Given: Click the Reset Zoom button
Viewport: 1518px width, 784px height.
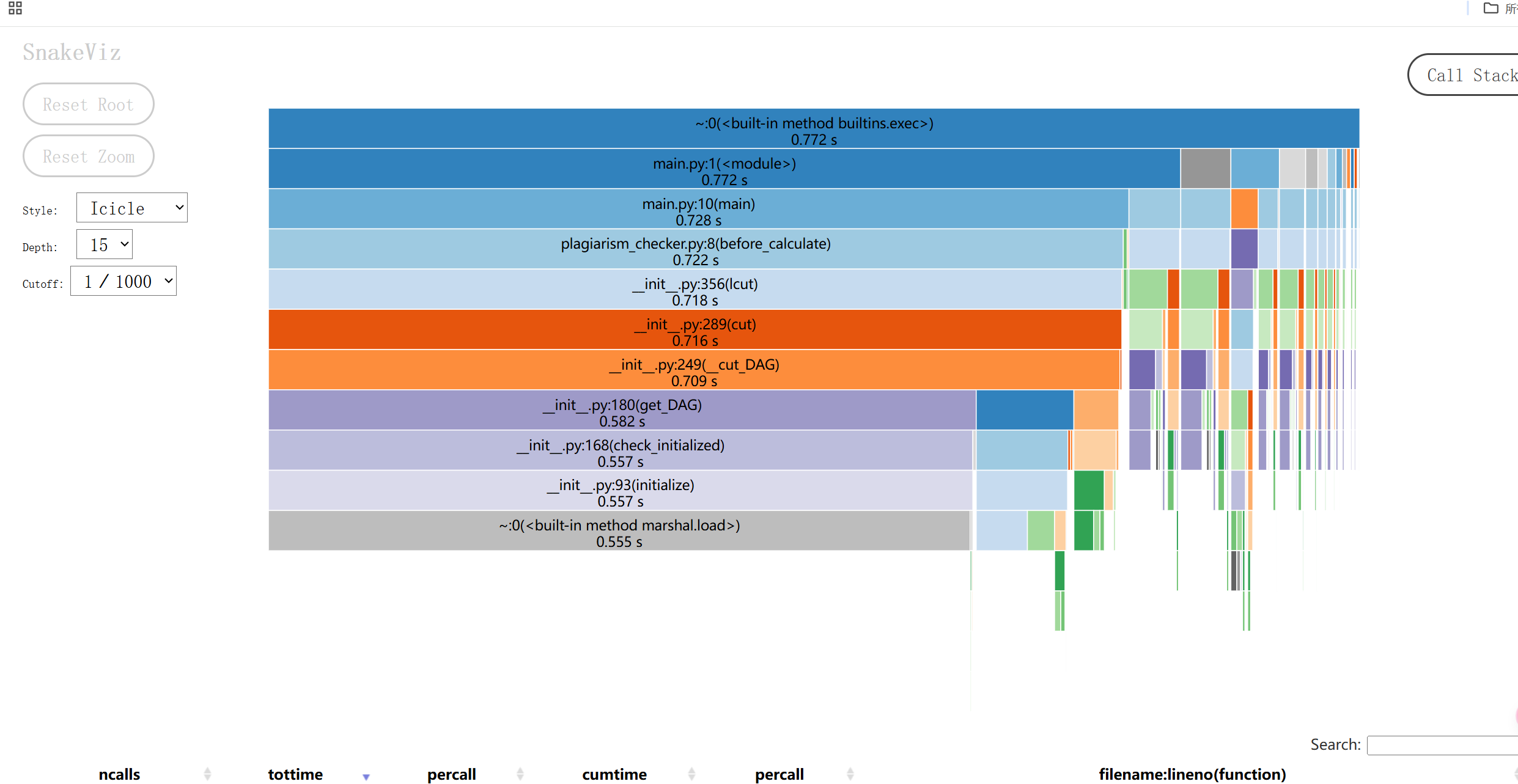Looking at the screenshot, I should pos(88,156).
